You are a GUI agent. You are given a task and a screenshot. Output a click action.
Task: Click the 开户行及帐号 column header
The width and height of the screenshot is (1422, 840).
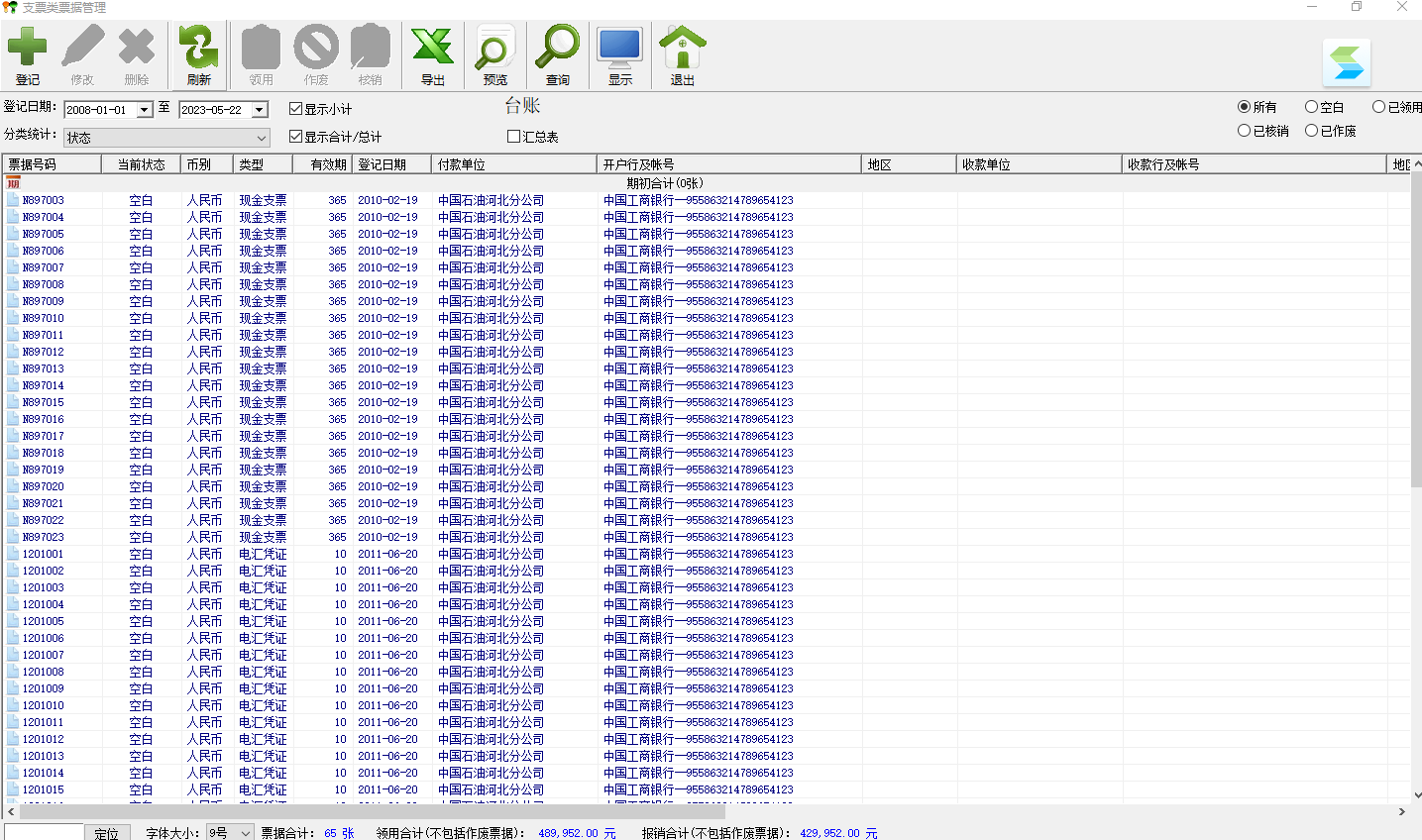tap(729, 164)
